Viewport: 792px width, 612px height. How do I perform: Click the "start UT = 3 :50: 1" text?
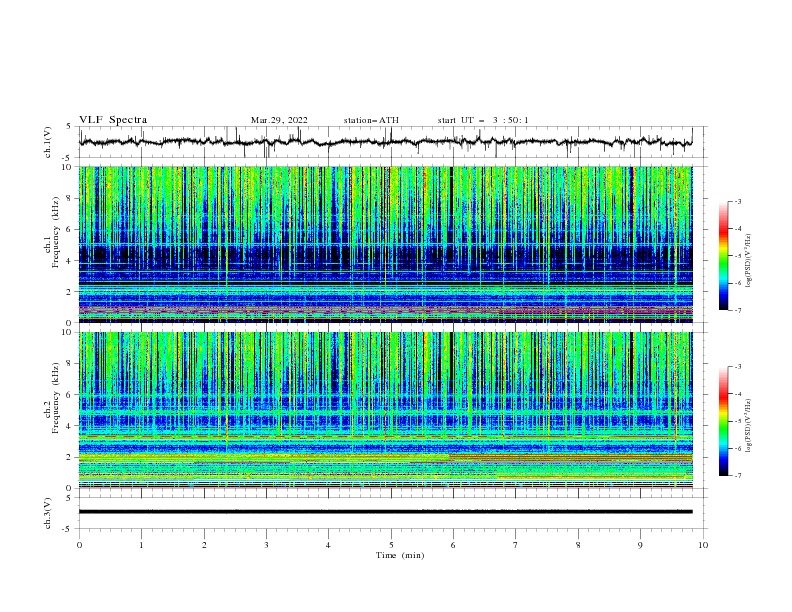483,120
